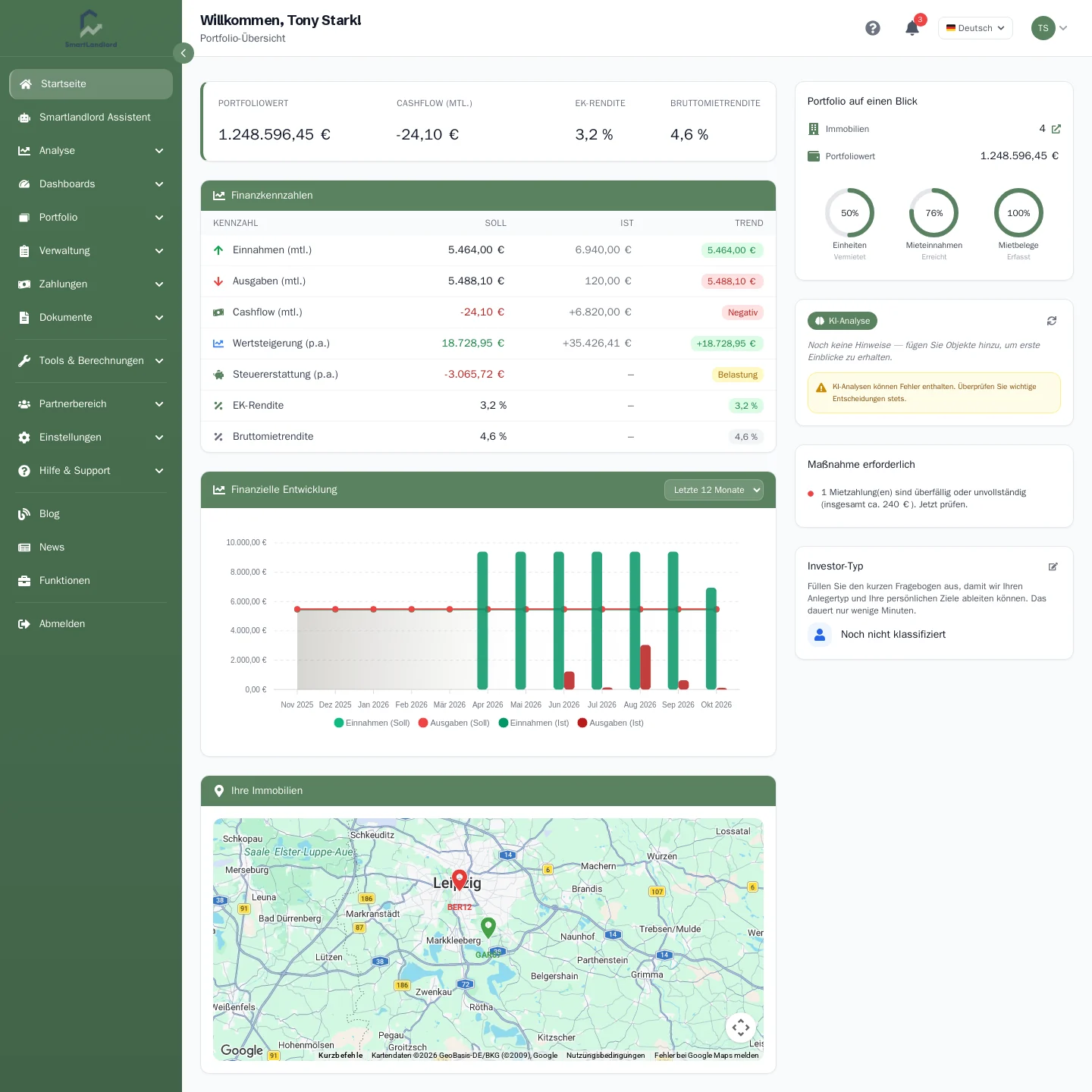Toggle Einnahmen (Ist) legend entry
The height and width of the screenshot is (1092, 1092).
click(534, 723)
